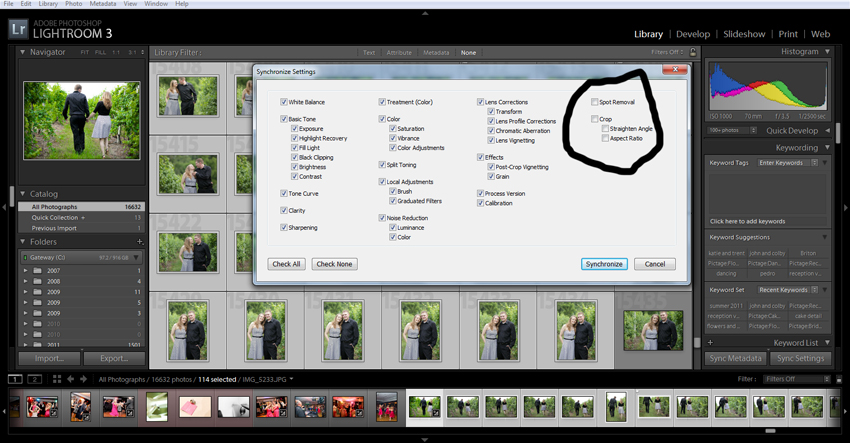Check the Aspect Ratio option
This screenshot has height=443, width=850.
click(x=605, y=138)
